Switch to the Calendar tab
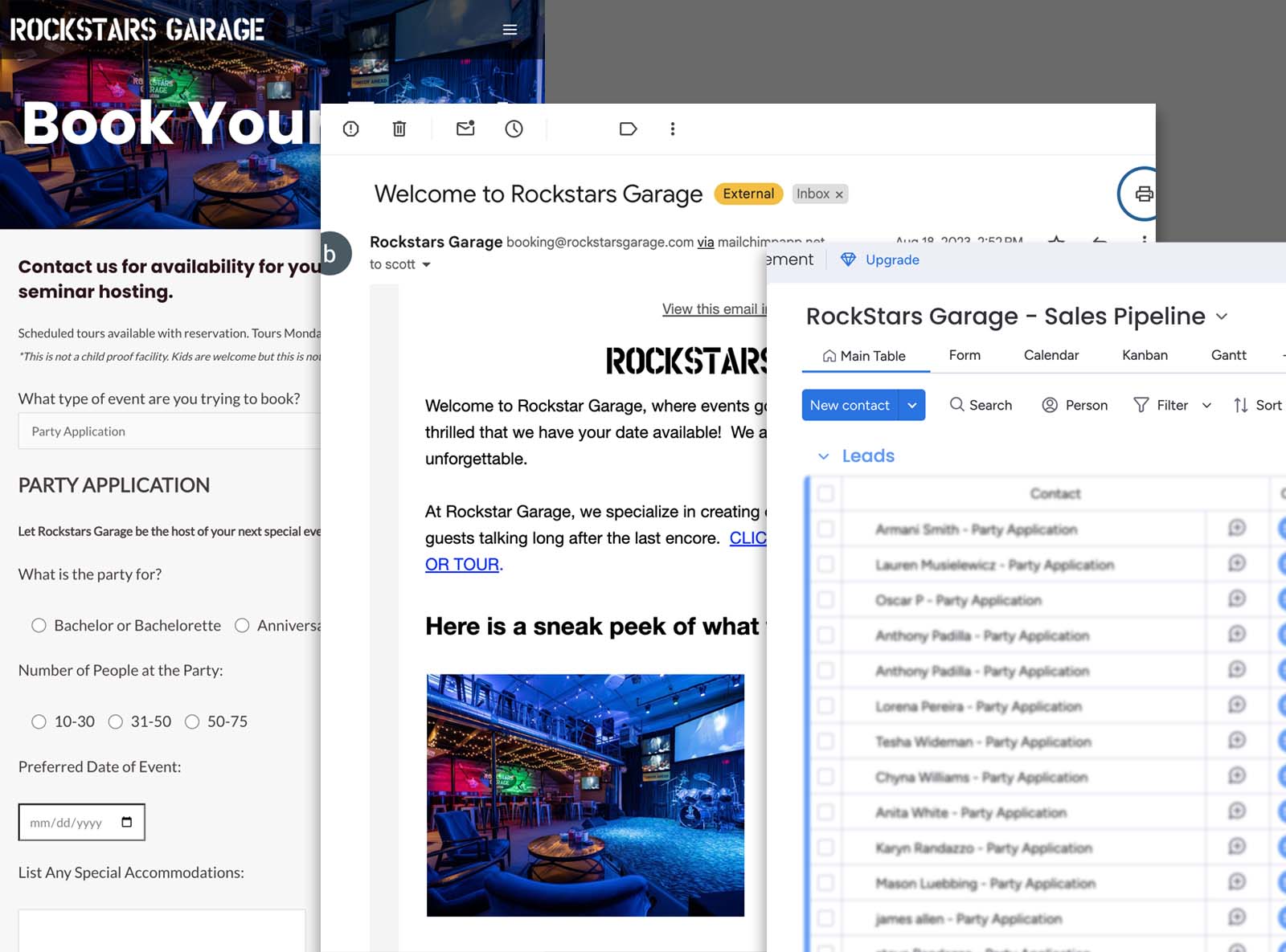The width and height of the screenshot is (1286, 952). tap(1051, 355)
